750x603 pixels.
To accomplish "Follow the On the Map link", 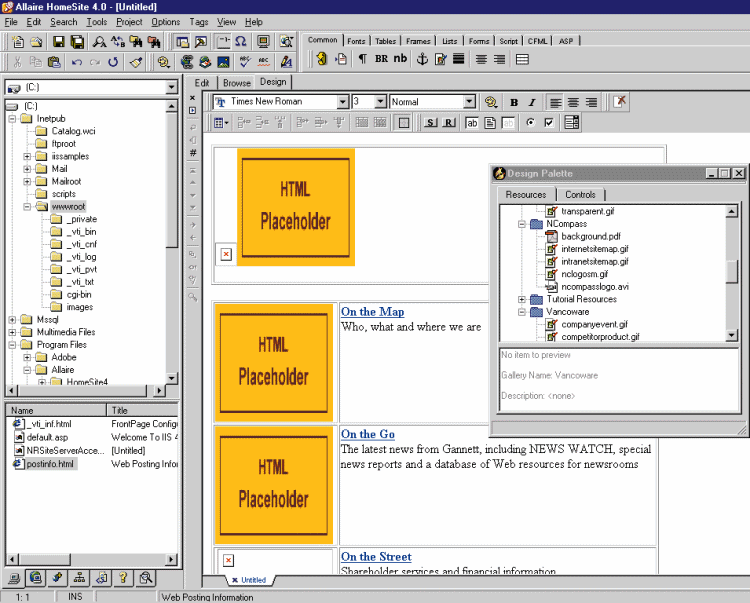I will click(373, 312).
